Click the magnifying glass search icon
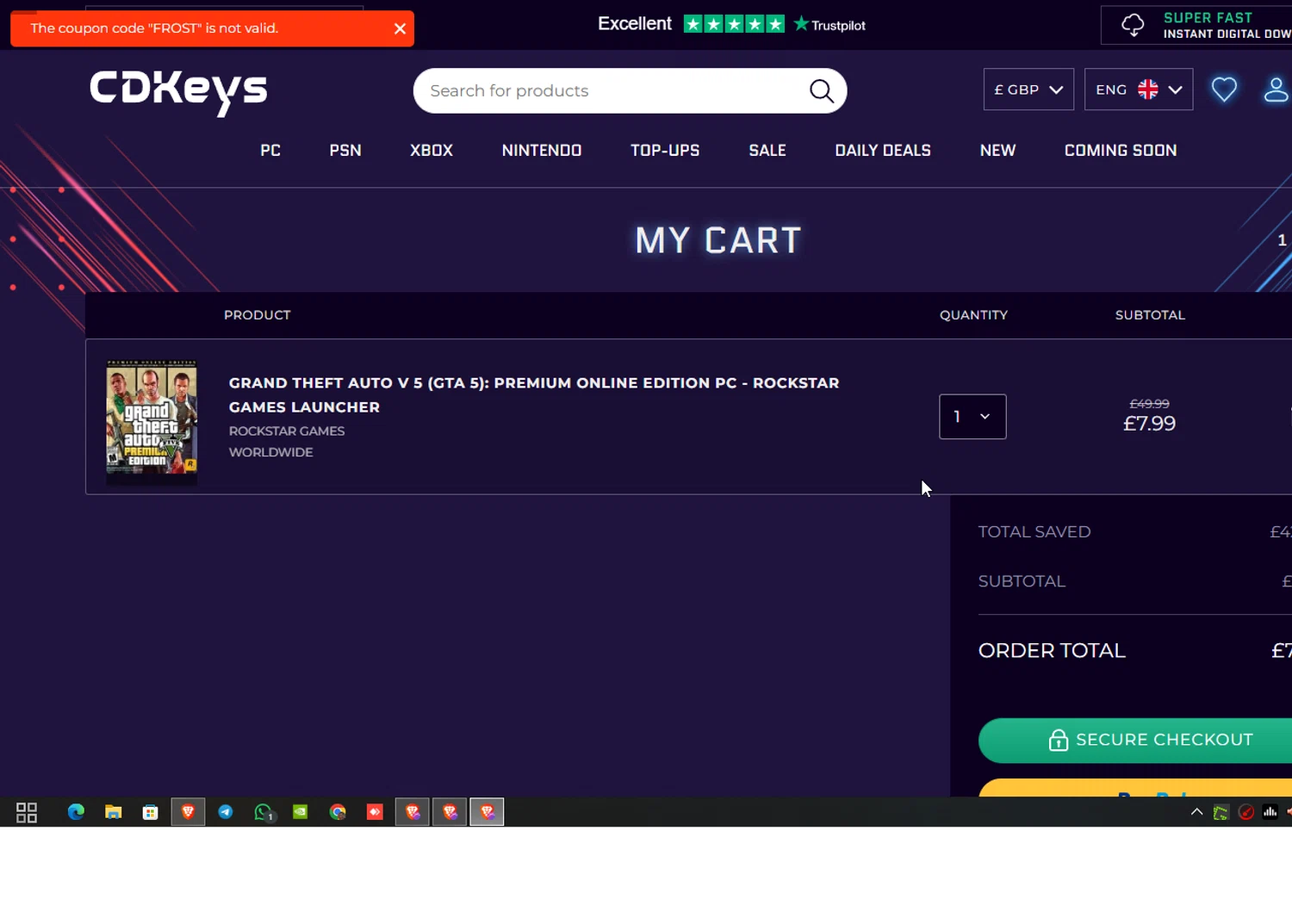The image size is (1292, 924). click(822, 90)
